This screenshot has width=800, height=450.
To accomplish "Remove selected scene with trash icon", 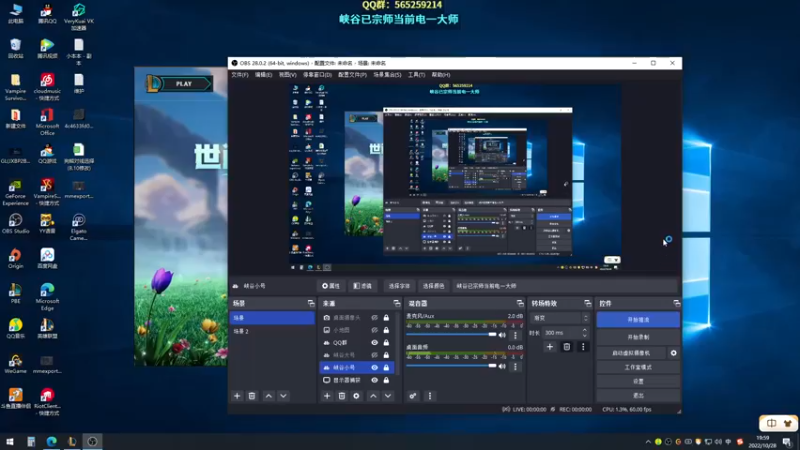I will pyautogui.click(x=252, y=396).
